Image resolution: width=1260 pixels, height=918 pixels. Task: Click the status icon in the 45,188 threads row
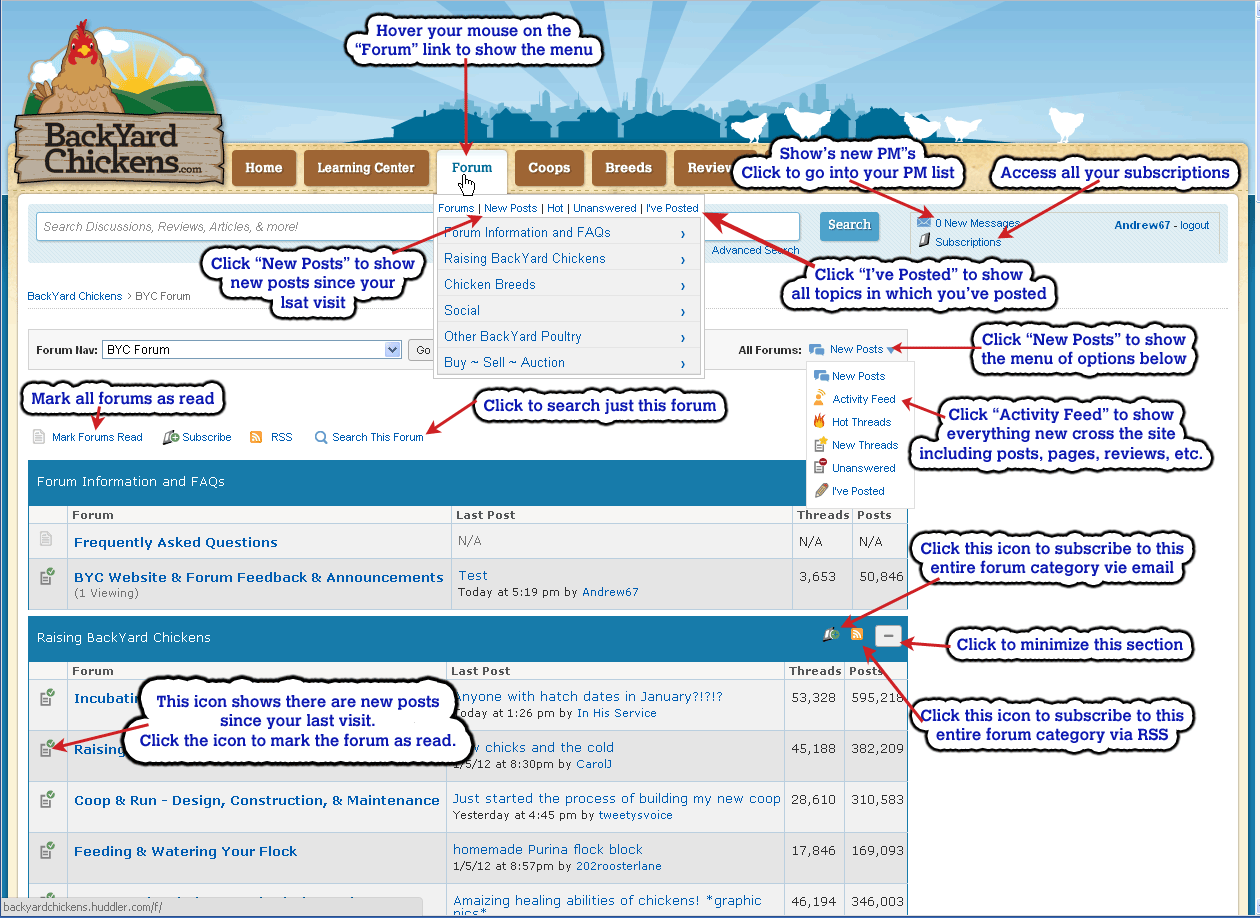pyautogui.click(x=47, y=748)
